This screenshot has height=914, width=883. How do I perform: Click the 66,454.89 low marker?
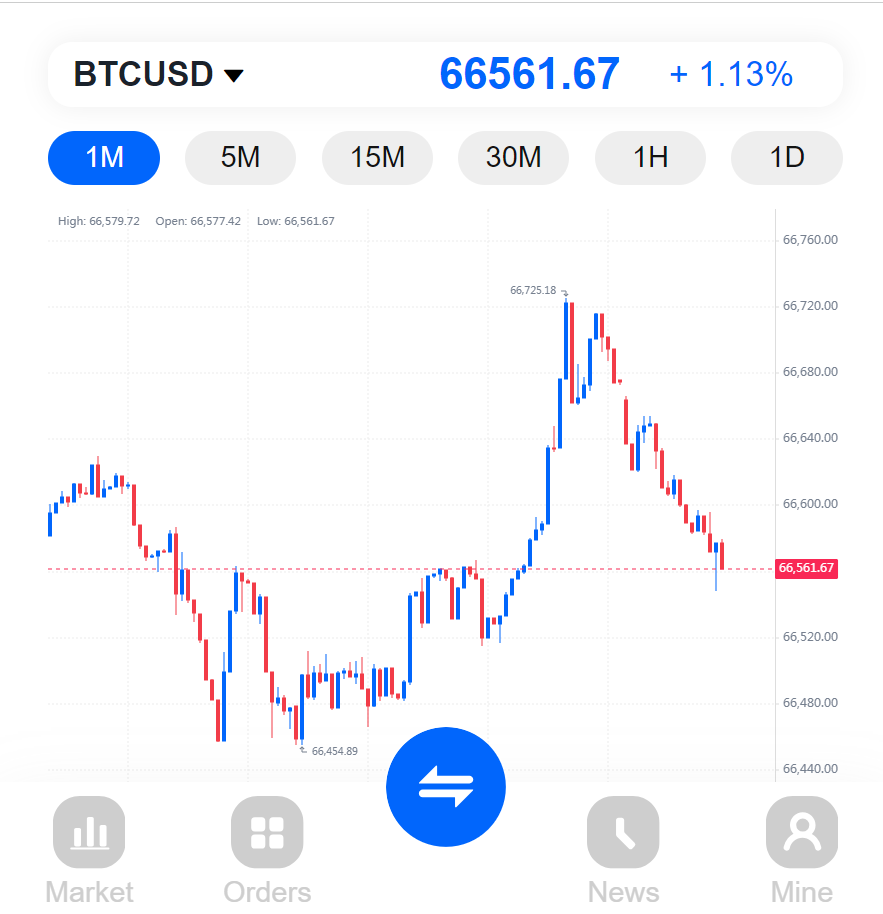(x=335, y=751)
